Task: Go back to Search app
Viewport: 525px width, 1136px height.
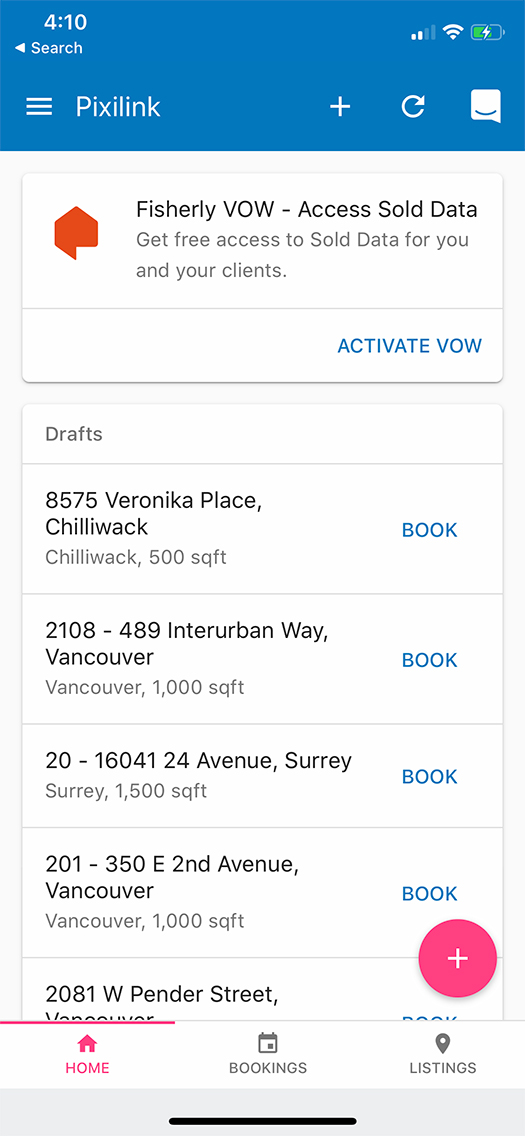Action: pyautogui.click(x=49, y=48)
